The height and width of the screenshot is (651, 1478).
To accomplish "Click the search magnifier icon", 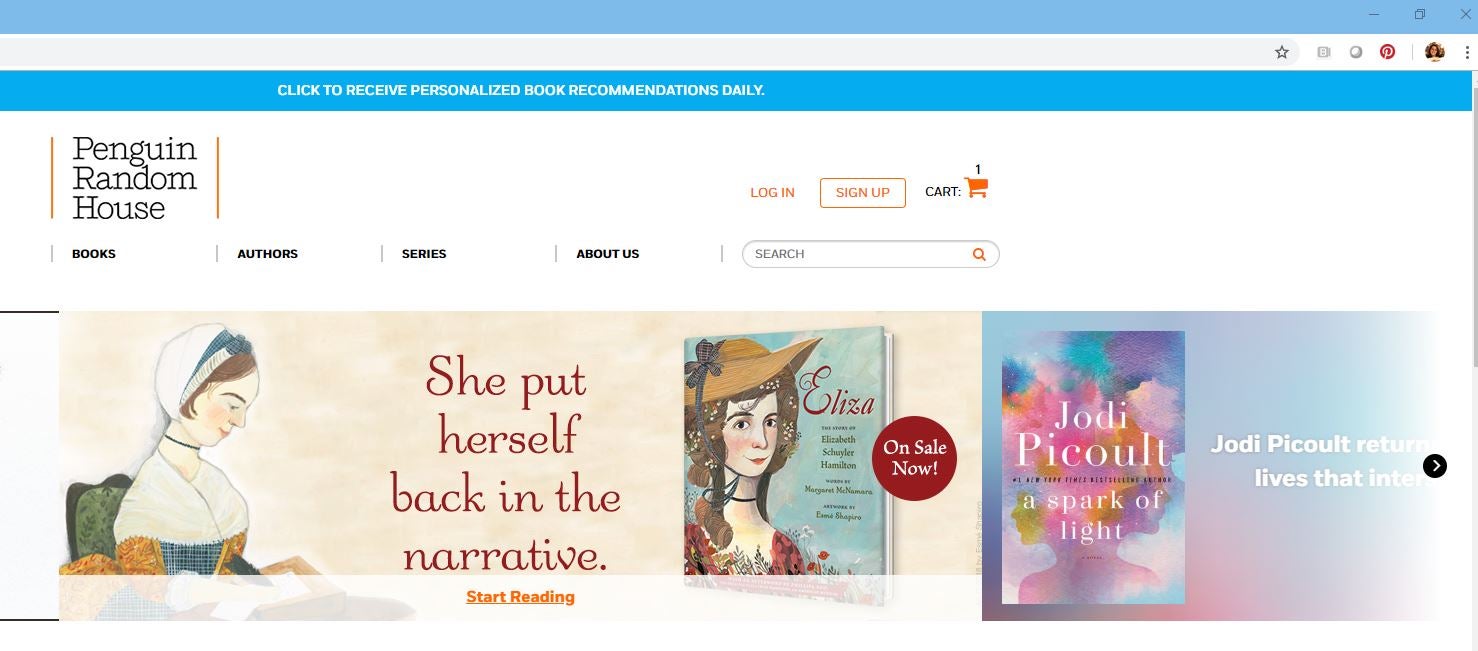I will coord(979,254).
